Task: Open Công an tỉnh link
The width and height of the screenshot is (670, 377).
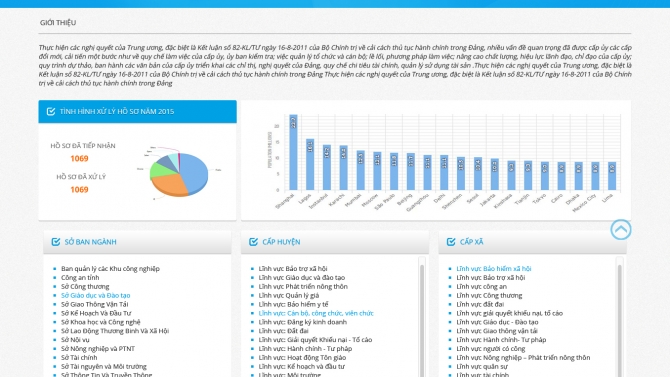Action: point(80,278)
